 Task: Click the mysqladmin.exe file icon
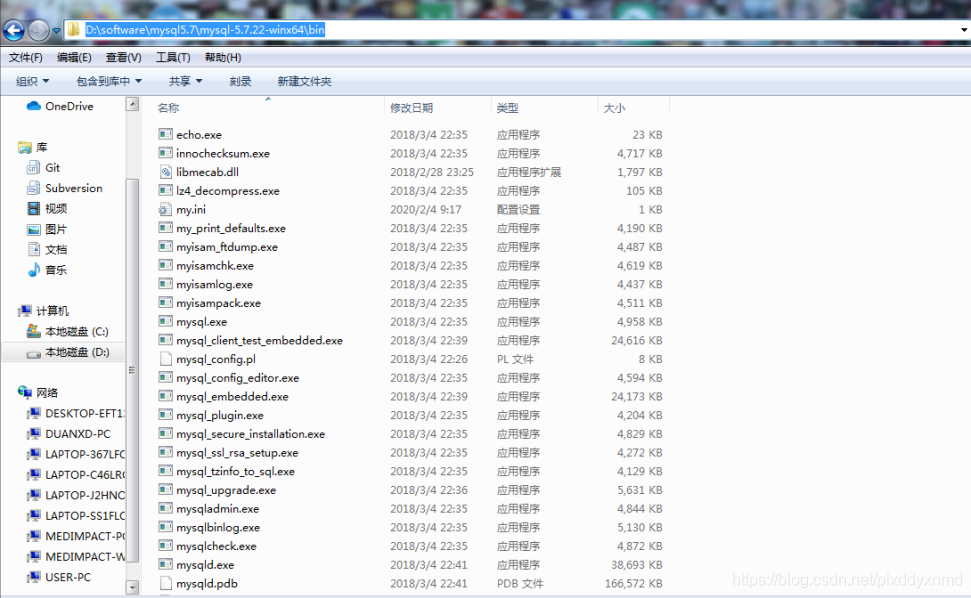[x=165, y=508]
